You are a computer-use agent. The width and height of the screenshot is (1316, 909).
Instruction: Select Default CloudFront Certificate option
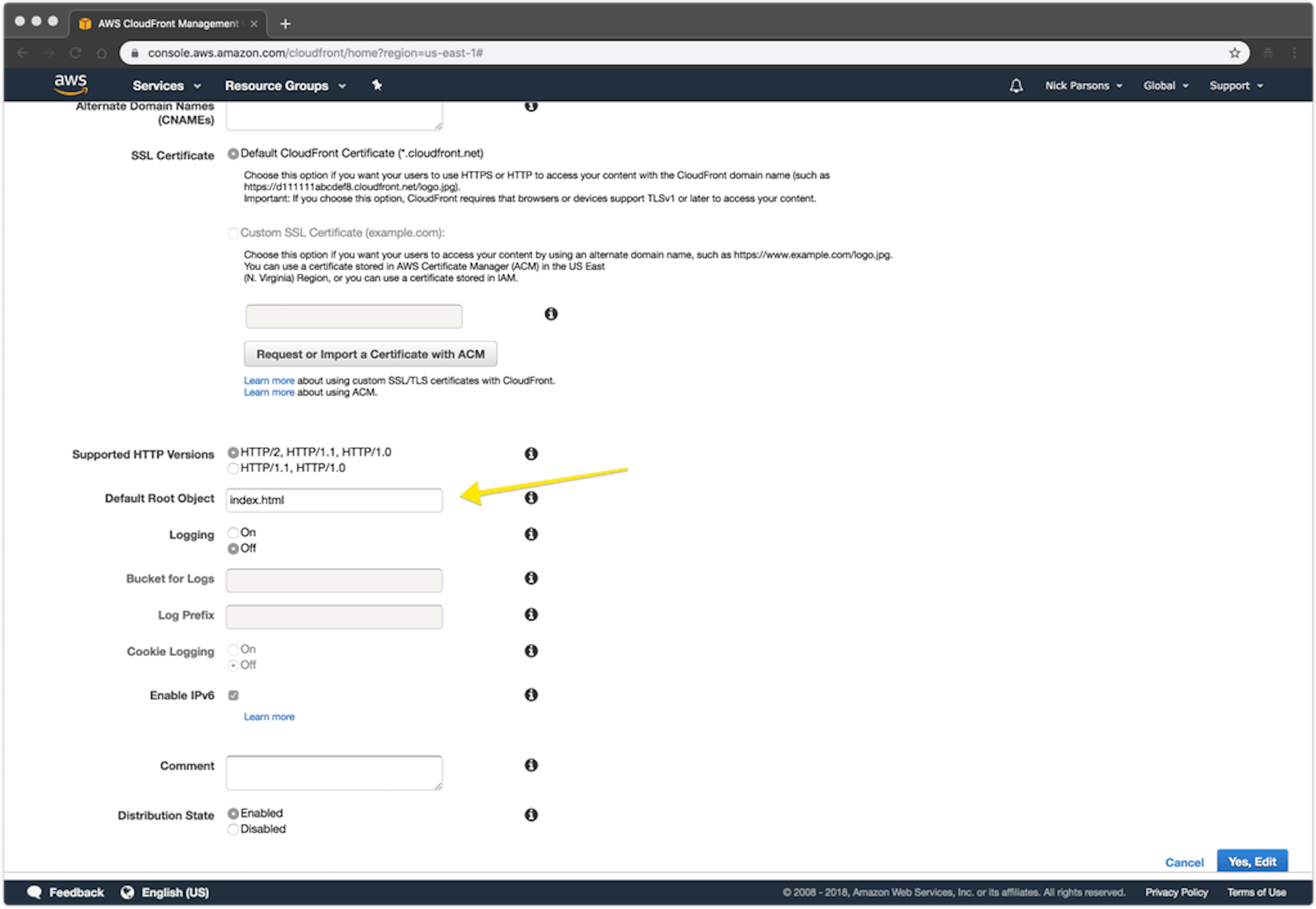point(233,154)
